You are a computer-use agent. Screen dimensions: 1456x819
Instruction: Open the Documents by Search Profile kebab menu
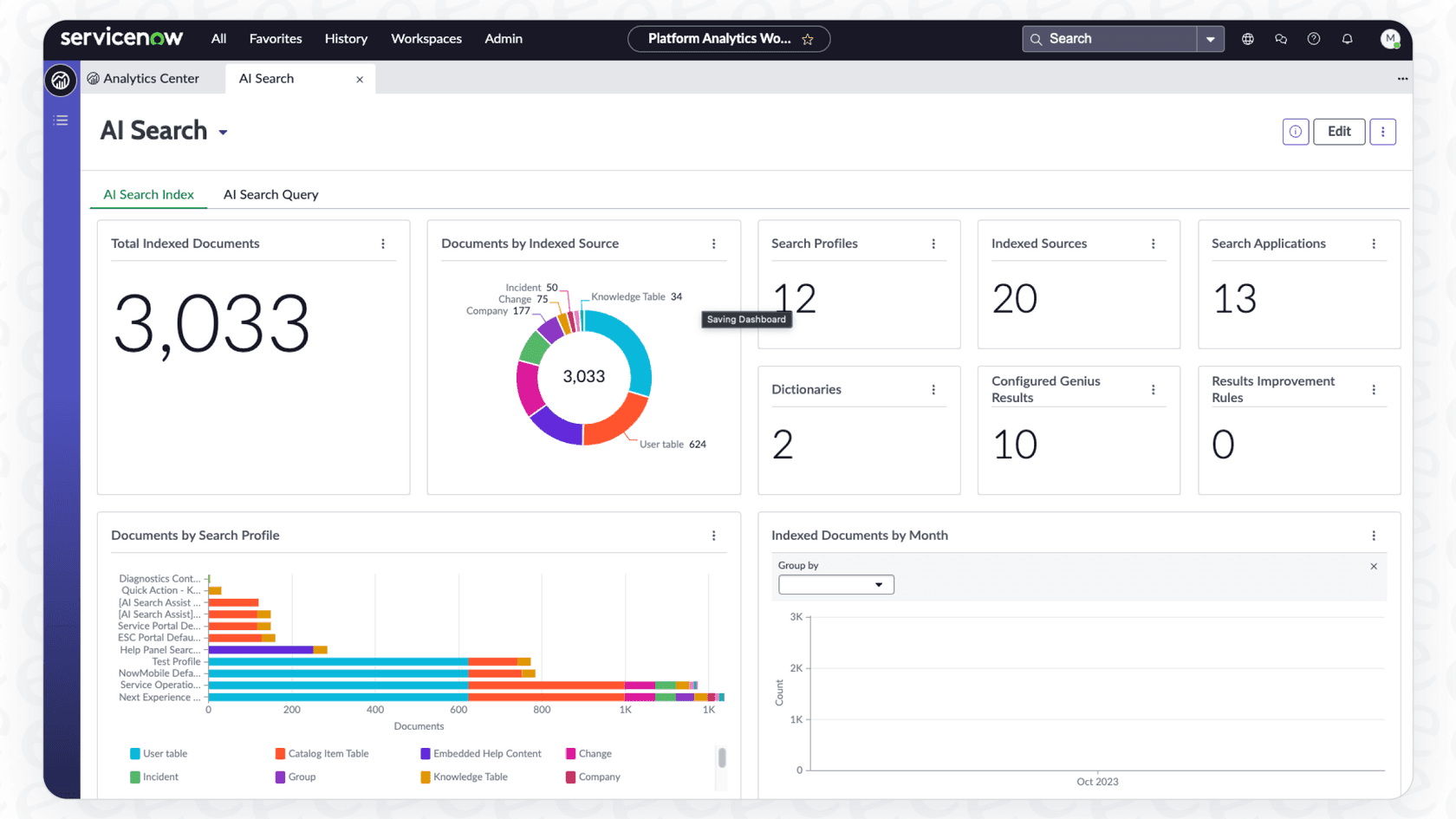[x=714, y=536]
